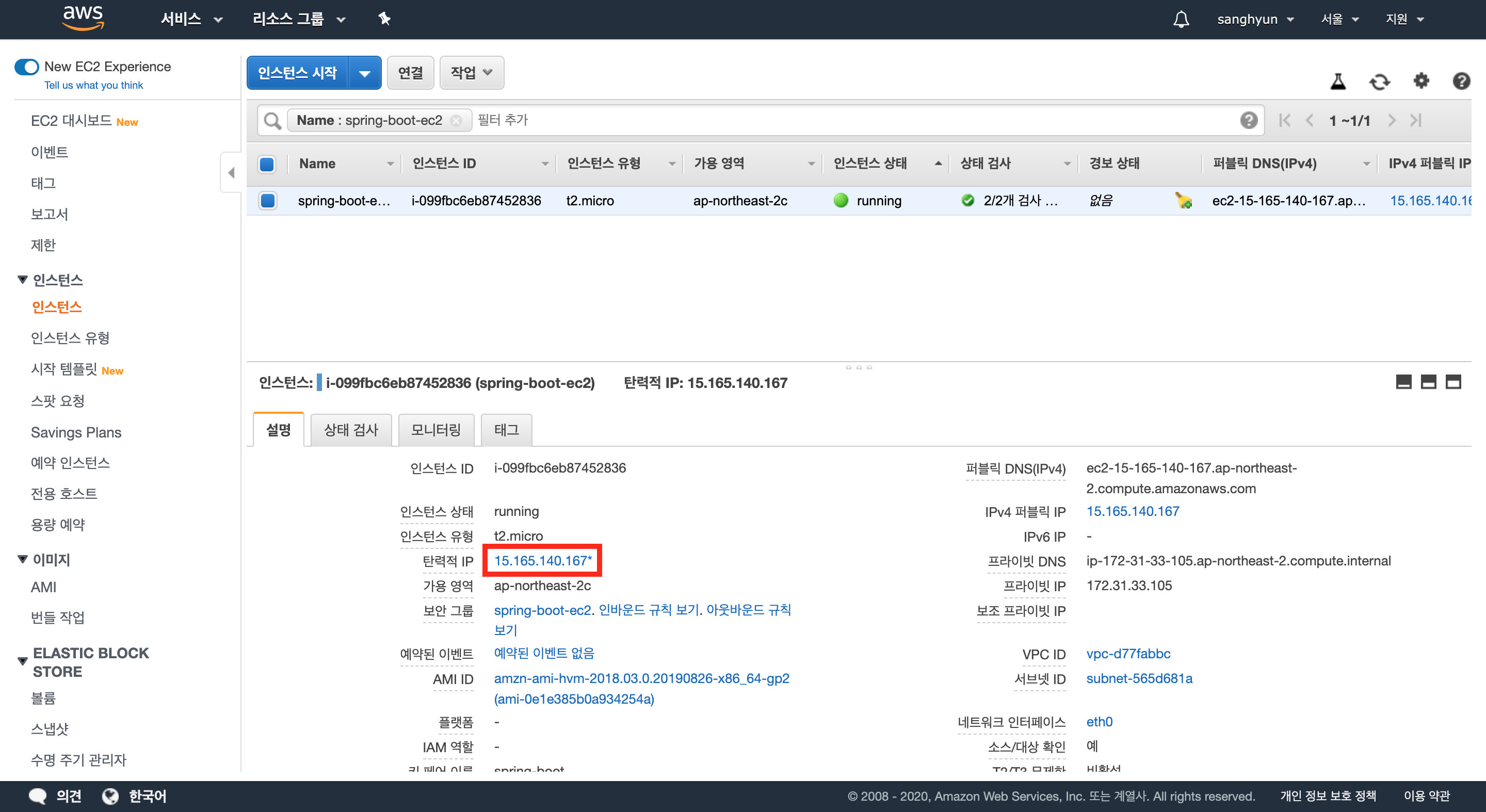Image resolution: width=1486 pixels, height=812 pixels.
Task: Remove the Name spring-boot-ec2 filter
Action: pos(456,121)
